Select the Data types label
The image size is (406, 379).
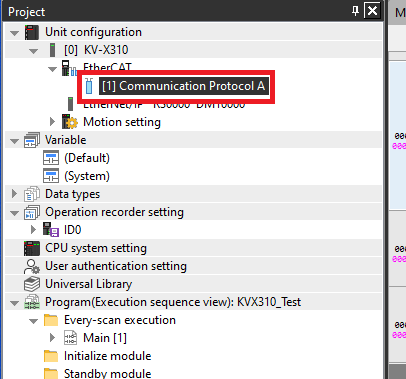[x=73, y=194]
